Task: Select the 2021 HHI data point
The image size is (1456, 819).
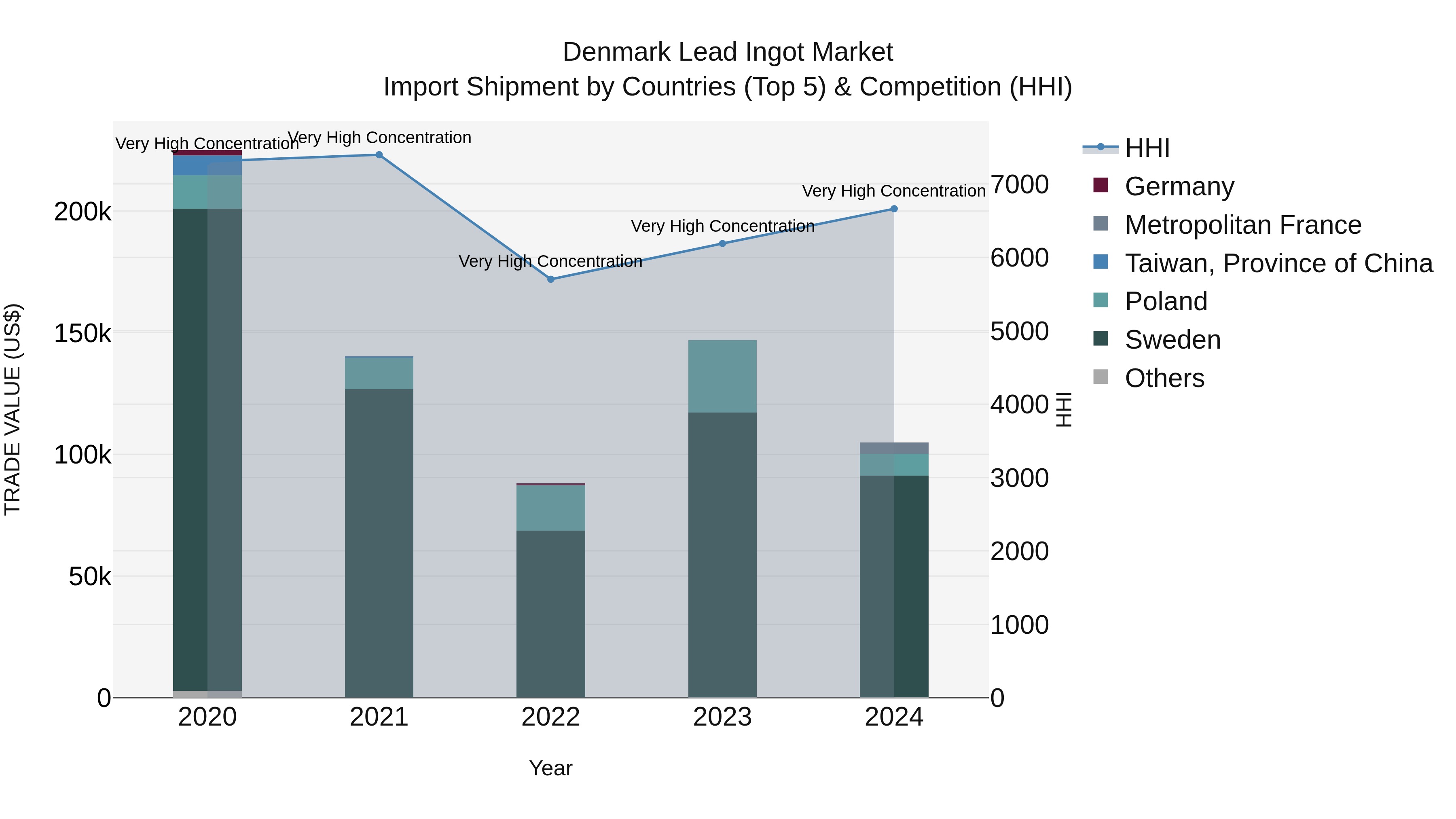Action: click(x=379, y=155)
